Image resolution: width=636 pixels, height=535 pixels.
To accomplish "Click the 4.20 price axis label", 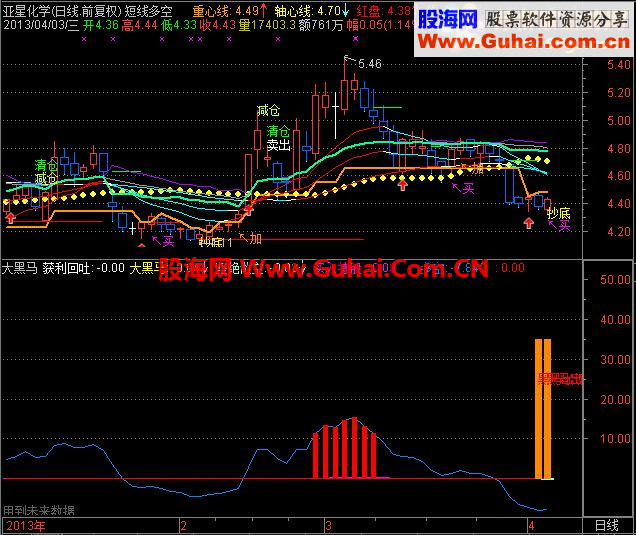I will pyautogui.click(x=619, y=232).
